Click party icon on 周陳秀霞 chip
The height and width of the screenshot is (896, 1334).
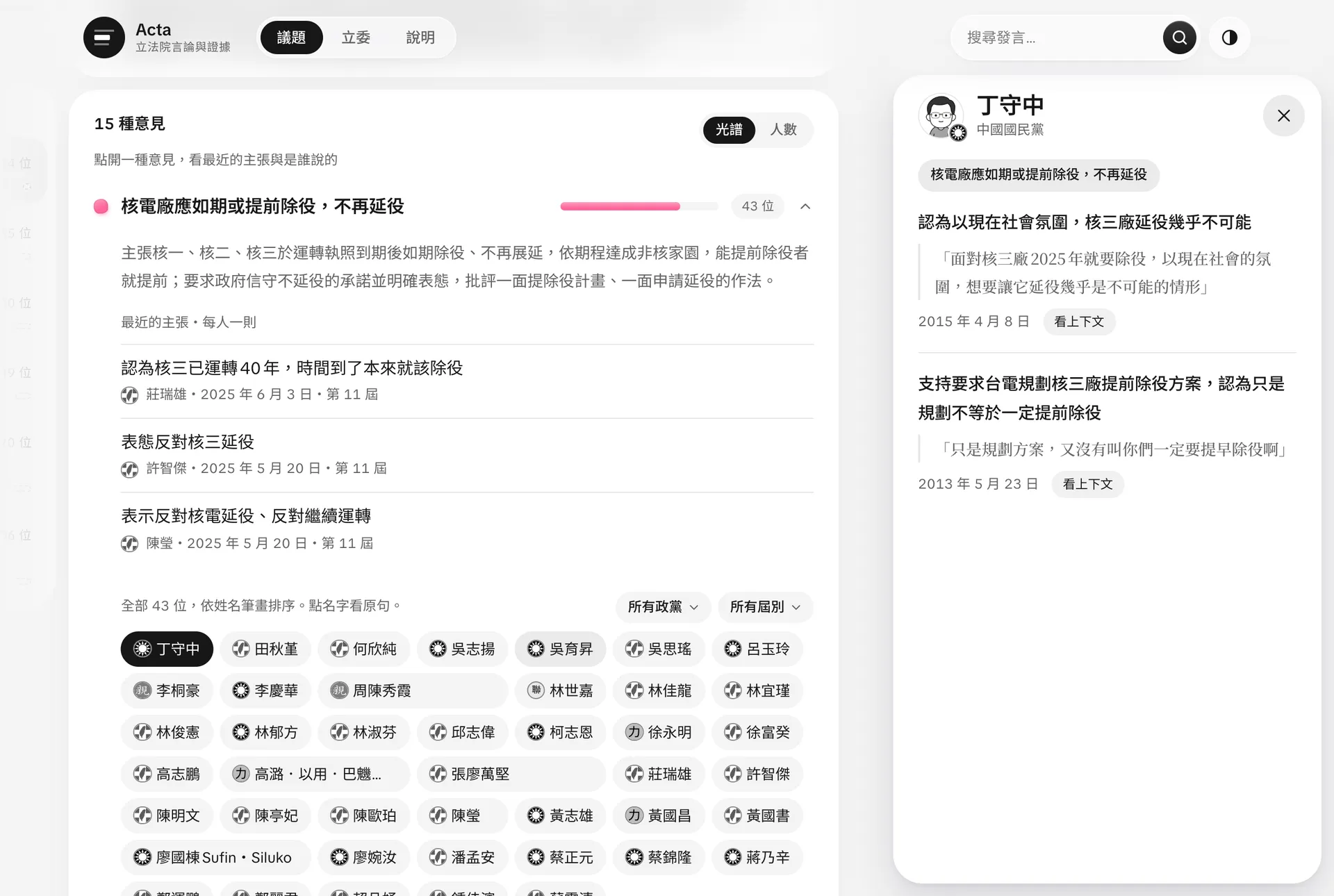coord(339,690)
